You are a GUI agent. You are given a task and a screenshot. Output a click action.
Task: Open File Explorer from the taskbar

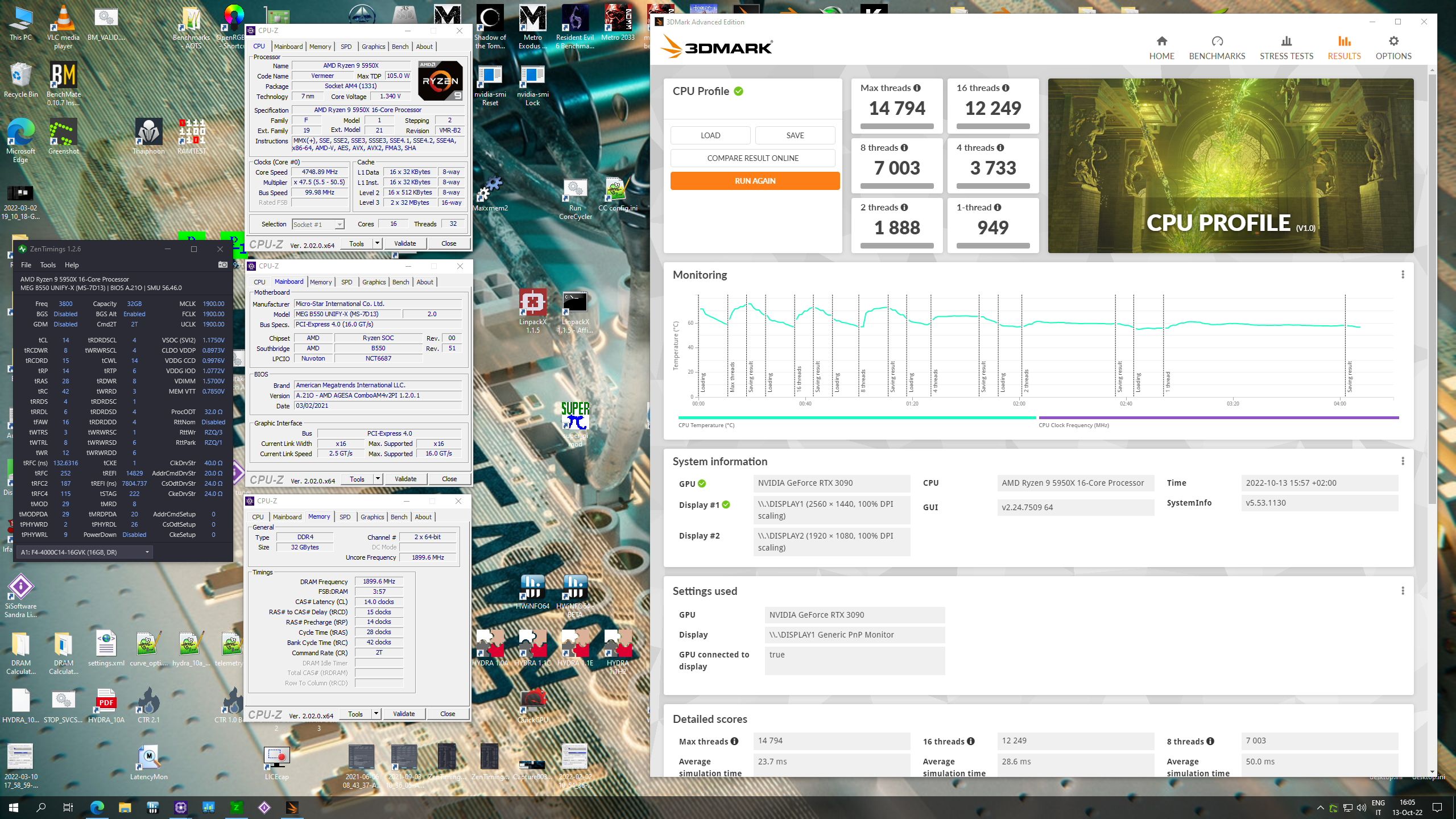[125, 807]
